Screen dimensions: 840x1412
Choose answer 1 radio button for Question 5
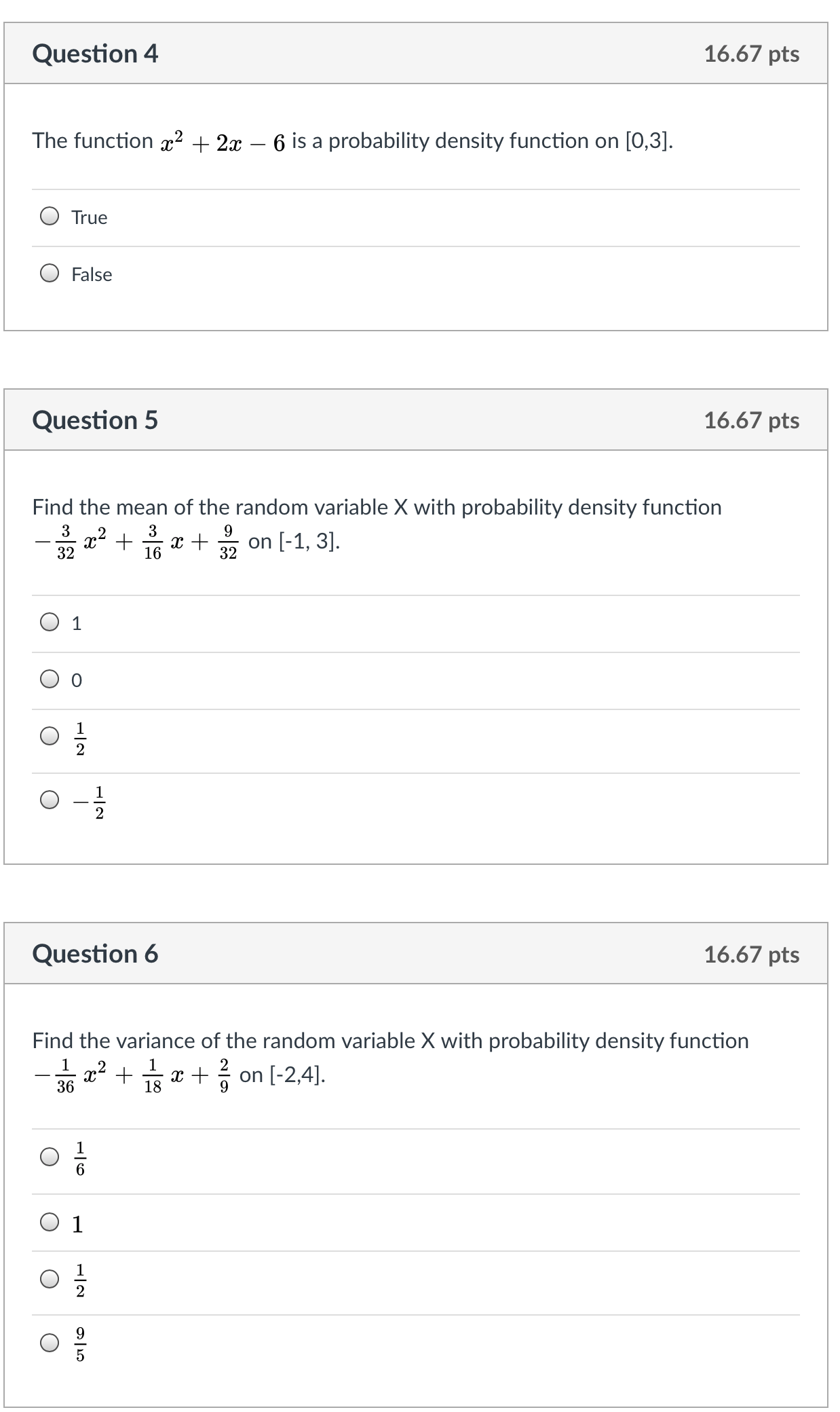pyautogui.click(x=50, y=623)
